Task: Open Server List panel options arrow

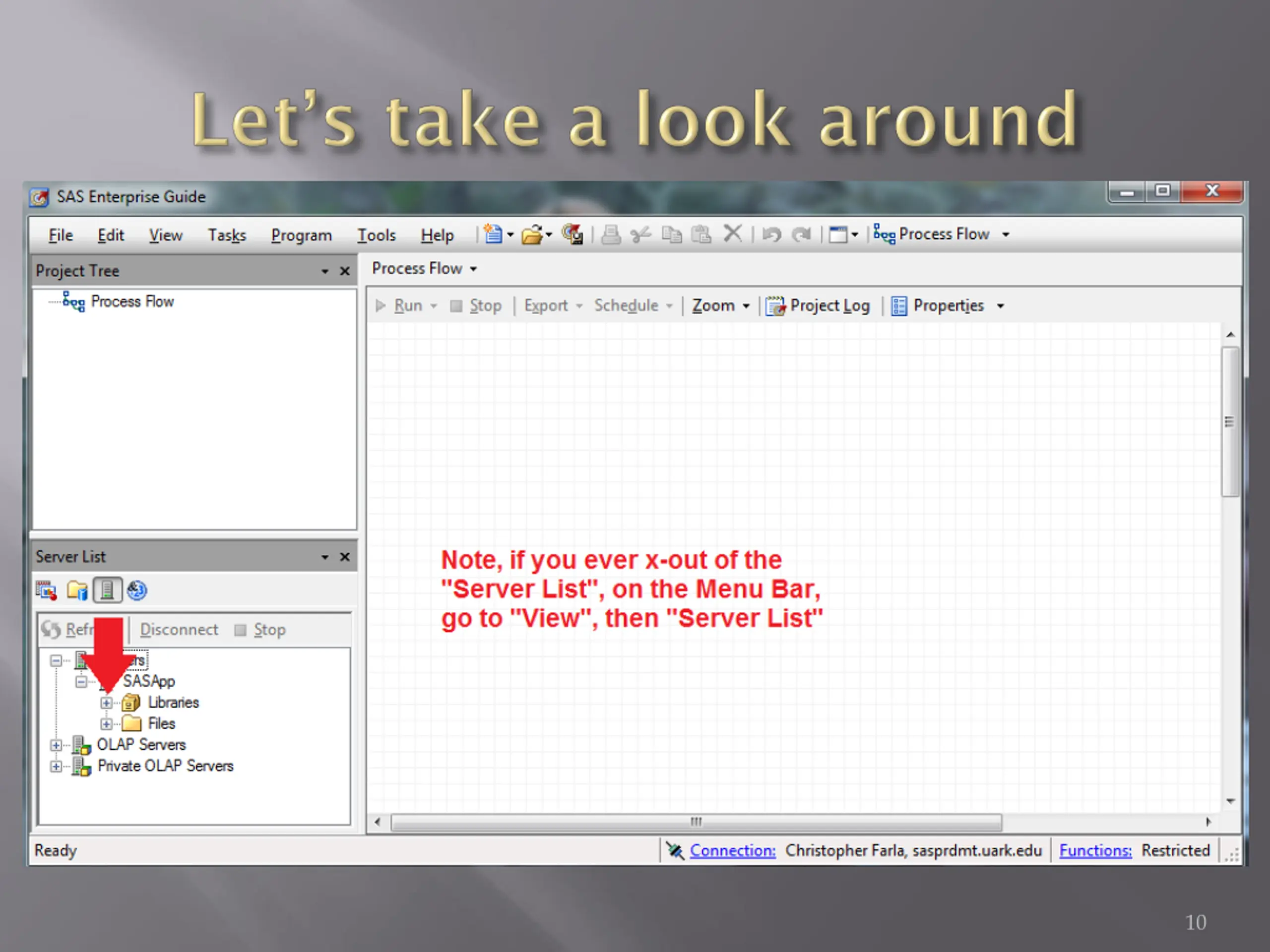Action: coord(324,557)
